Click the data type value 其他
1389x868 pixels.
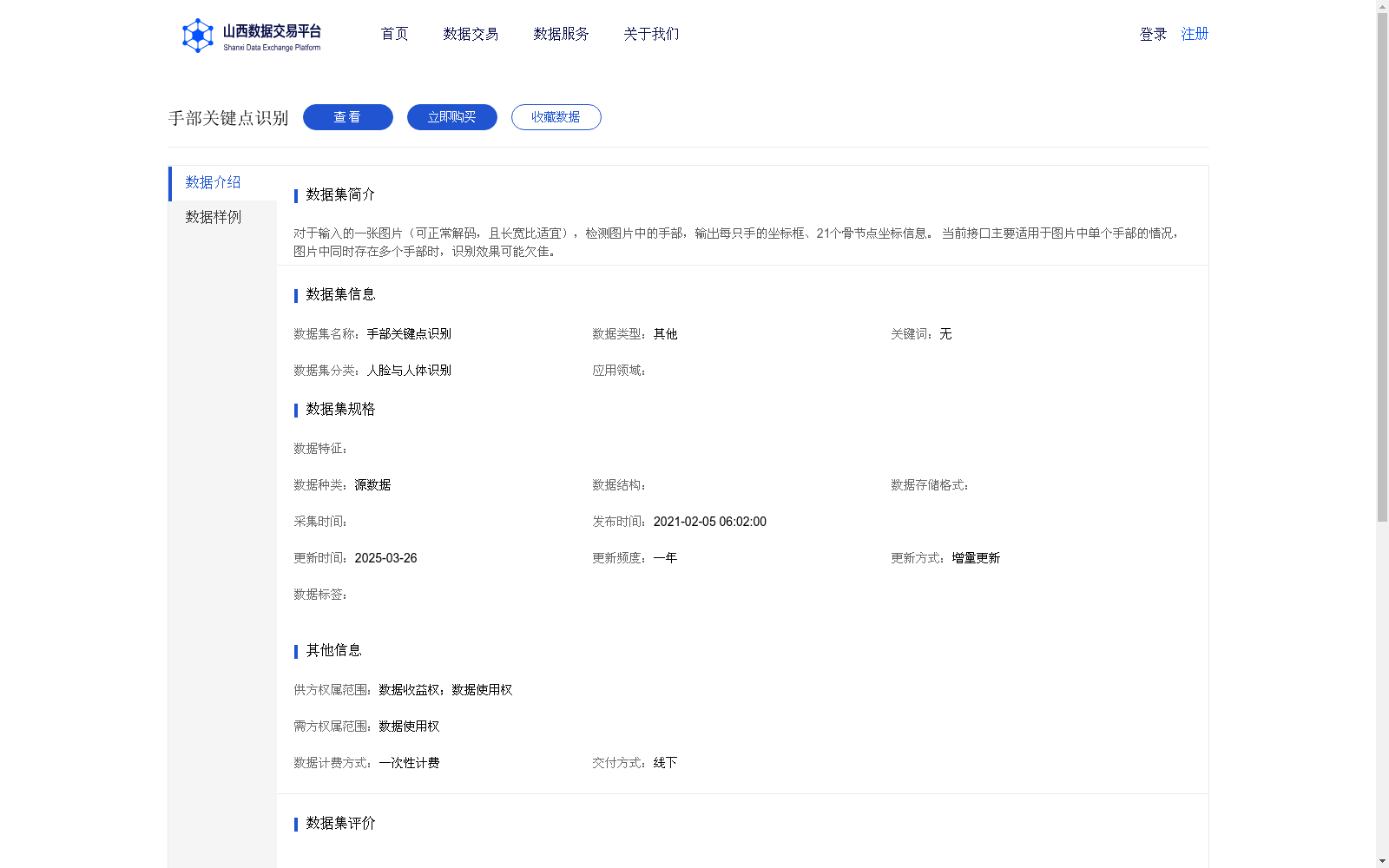pos(665,334)
